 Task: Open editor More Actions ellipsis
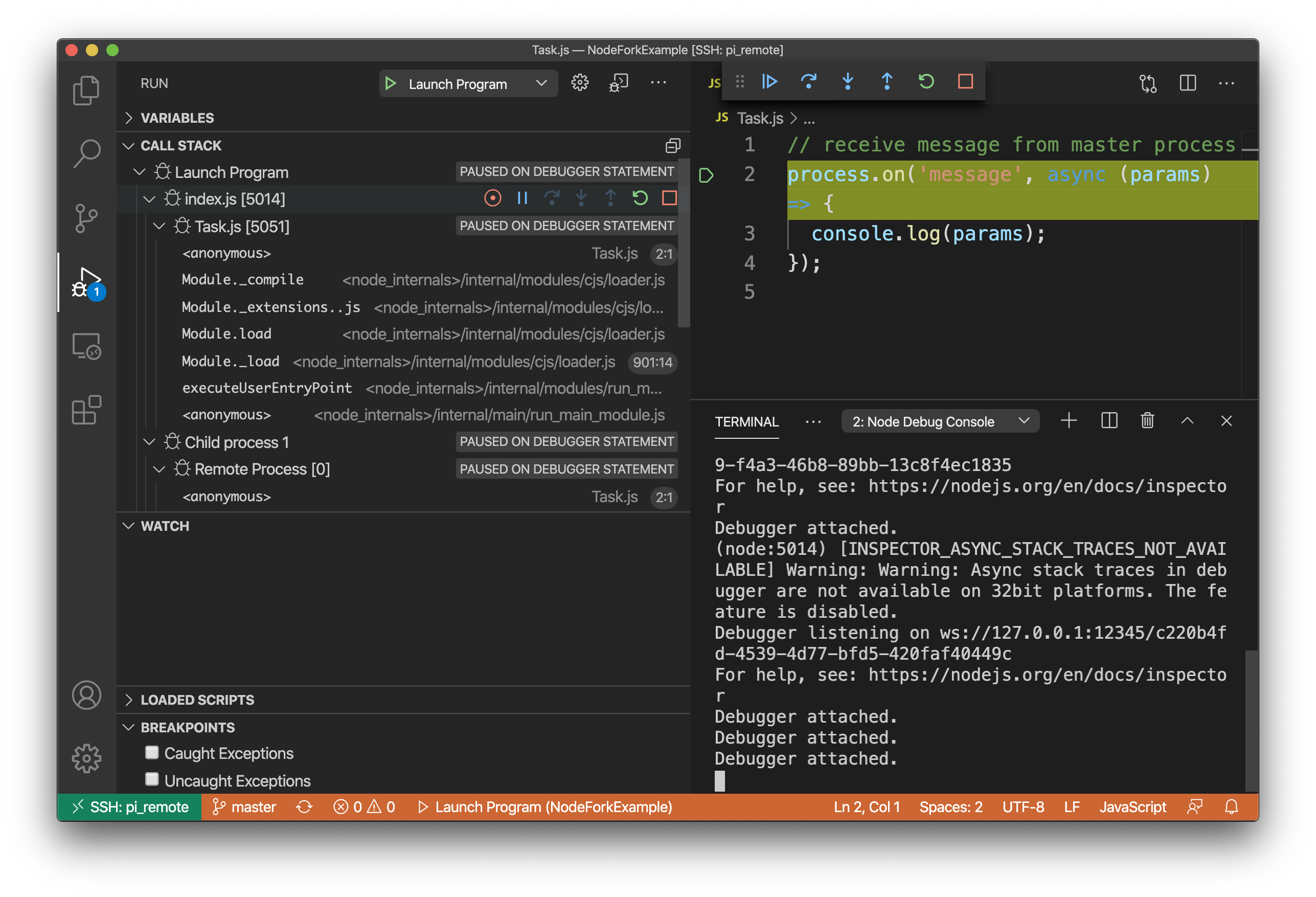[1226, 84]
